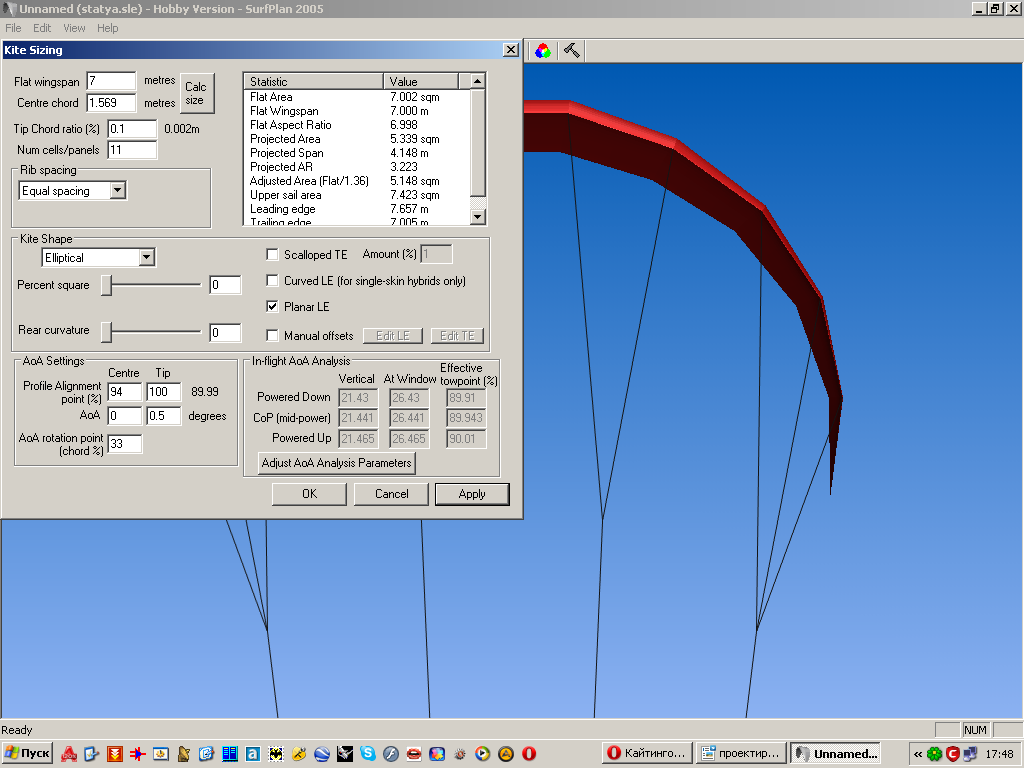Click the red shield tray icon
Viewport: 1024px width, 768px height.
[952, 753]
